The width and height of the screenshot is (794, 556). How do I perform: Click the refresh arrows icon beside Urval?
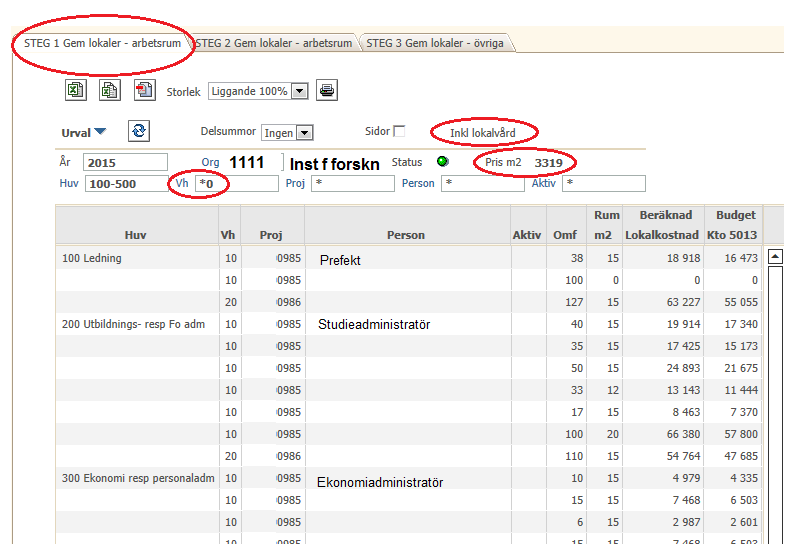(x=139, y=131)
